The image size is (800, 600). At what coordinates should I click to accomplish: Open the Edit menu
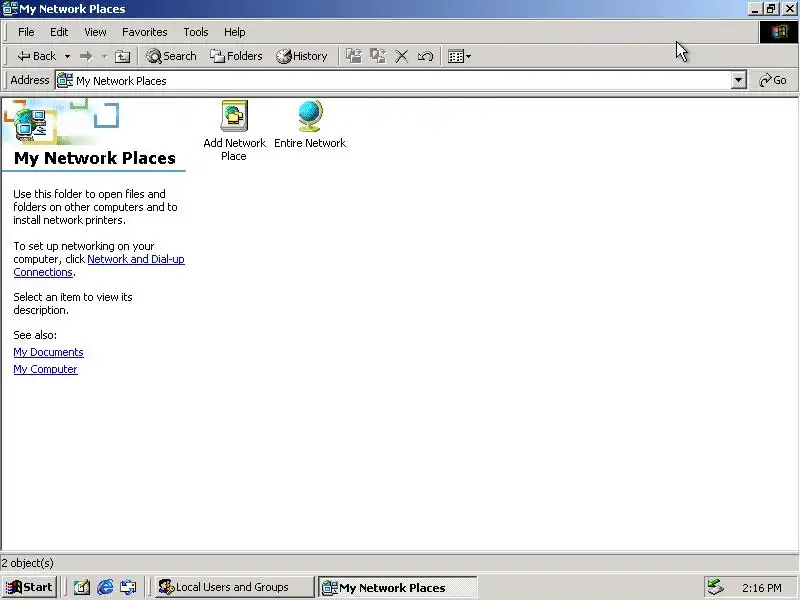(59, 32)
